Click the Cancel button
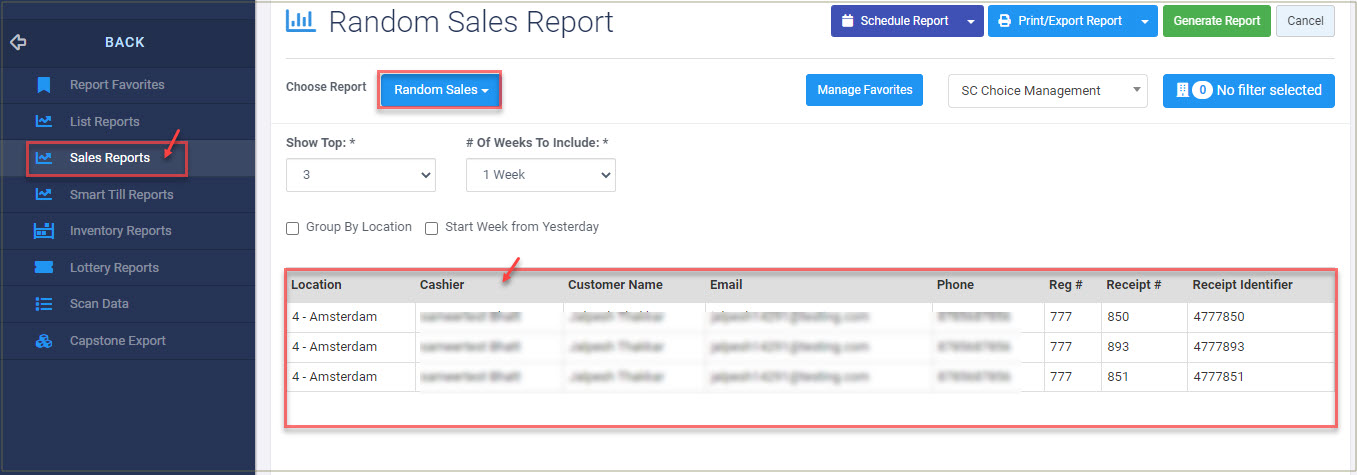Viewport: 1357px width, 475px height. pyautogui.click(x=1304, y=21)
